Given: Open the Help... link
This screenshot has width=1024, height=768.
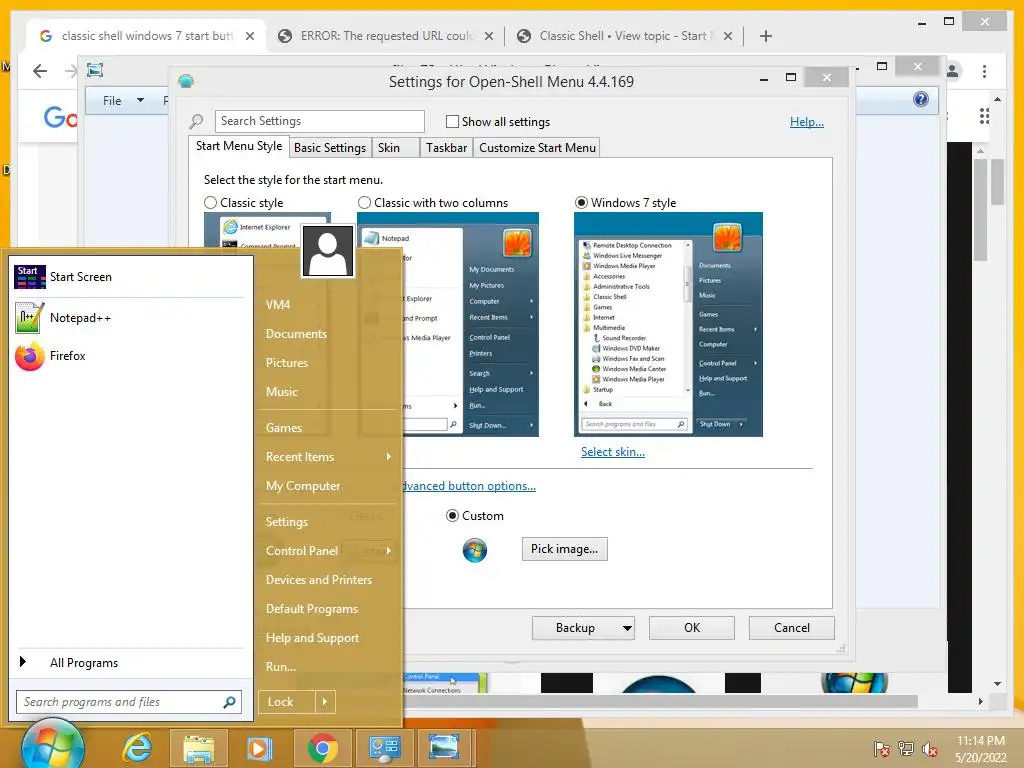Looking at the screenshot, I should pyautogui.click(x=807, y=121).
